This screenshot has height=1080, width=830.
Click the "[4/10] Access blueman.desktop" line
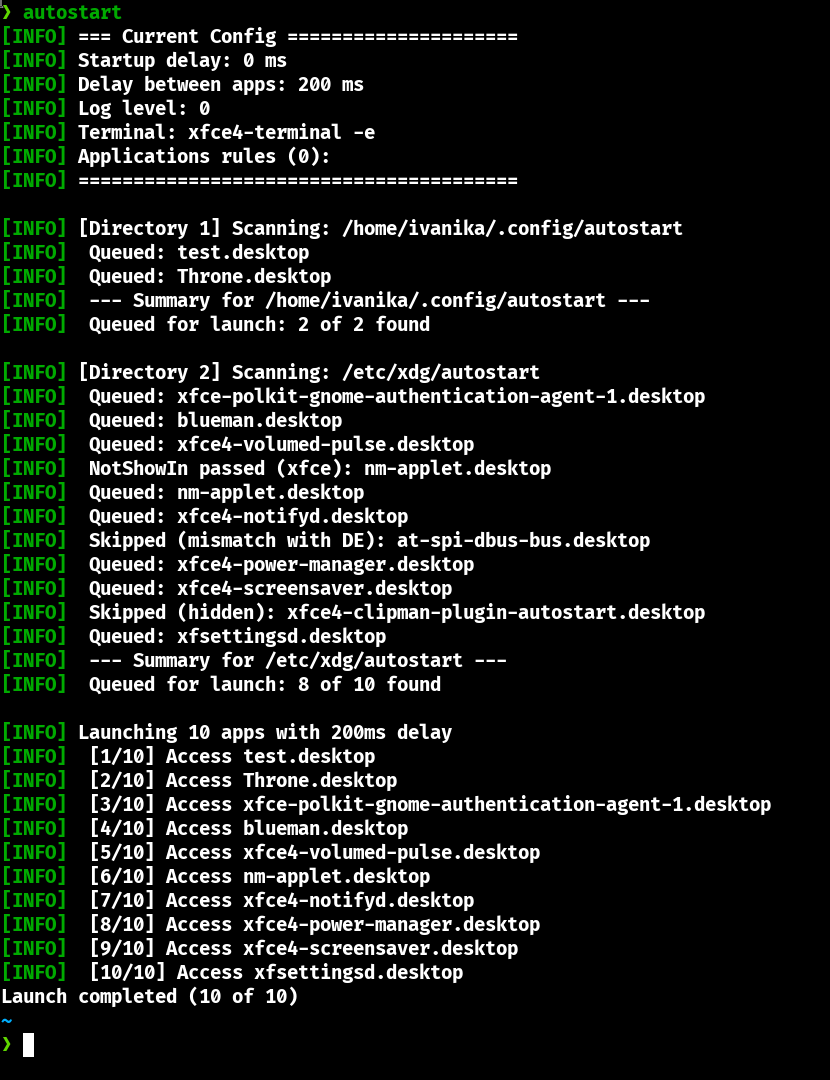(x=248, y=828)
